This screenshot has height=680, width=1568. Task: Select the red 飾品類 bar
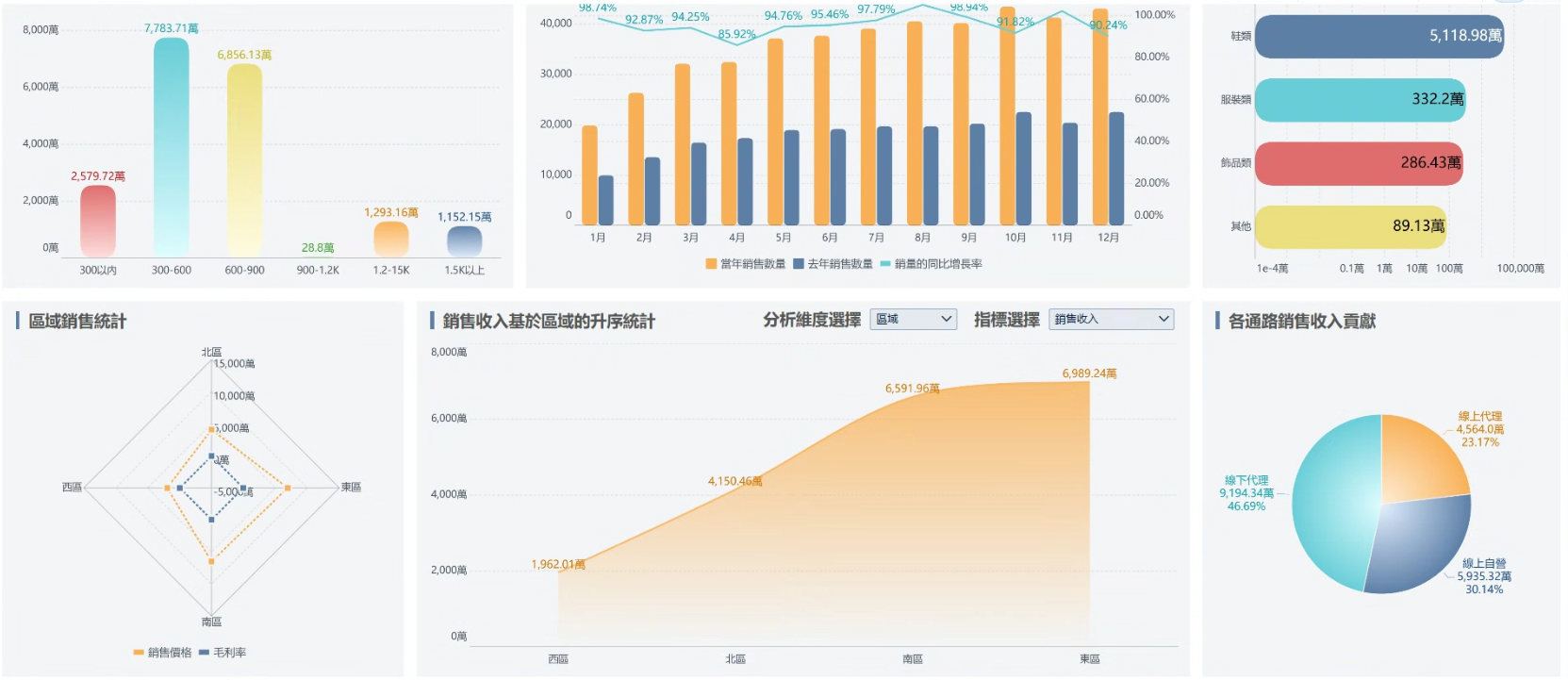coord(1358,163)
